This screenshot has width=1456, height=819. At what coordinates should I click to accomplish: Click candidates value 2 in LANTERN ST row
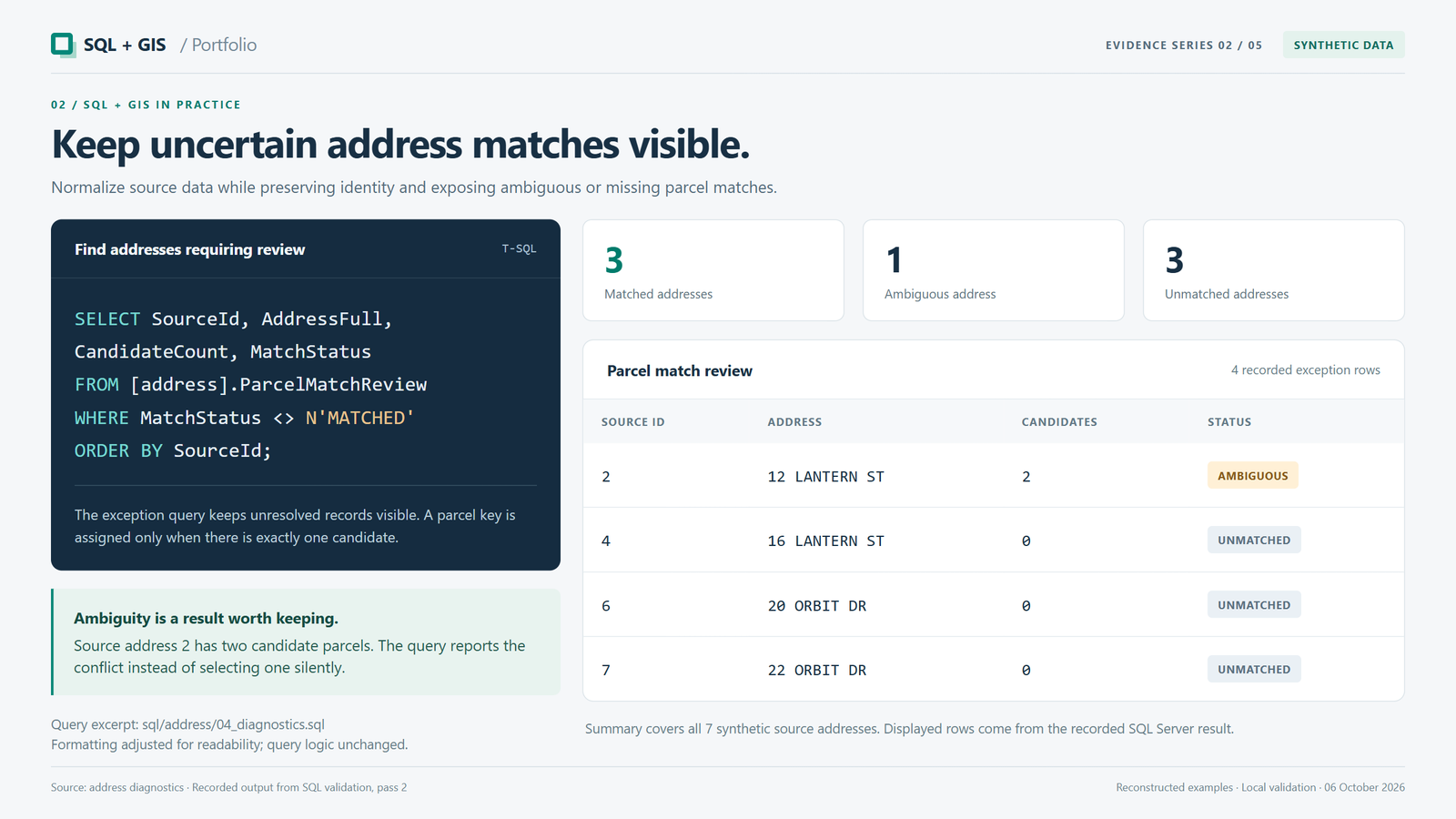[x=1026, y=477]
